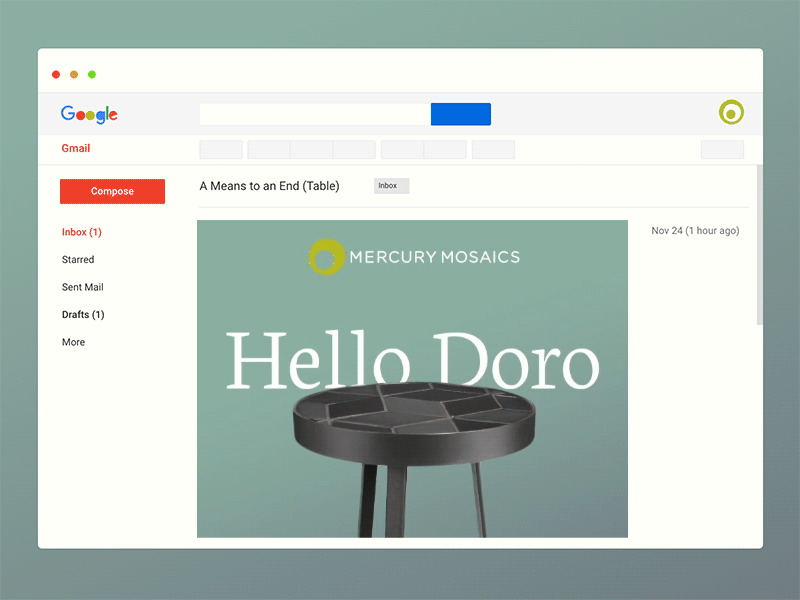
Task: Click the vertical scrollbar thumb
Action: (759, 245)
